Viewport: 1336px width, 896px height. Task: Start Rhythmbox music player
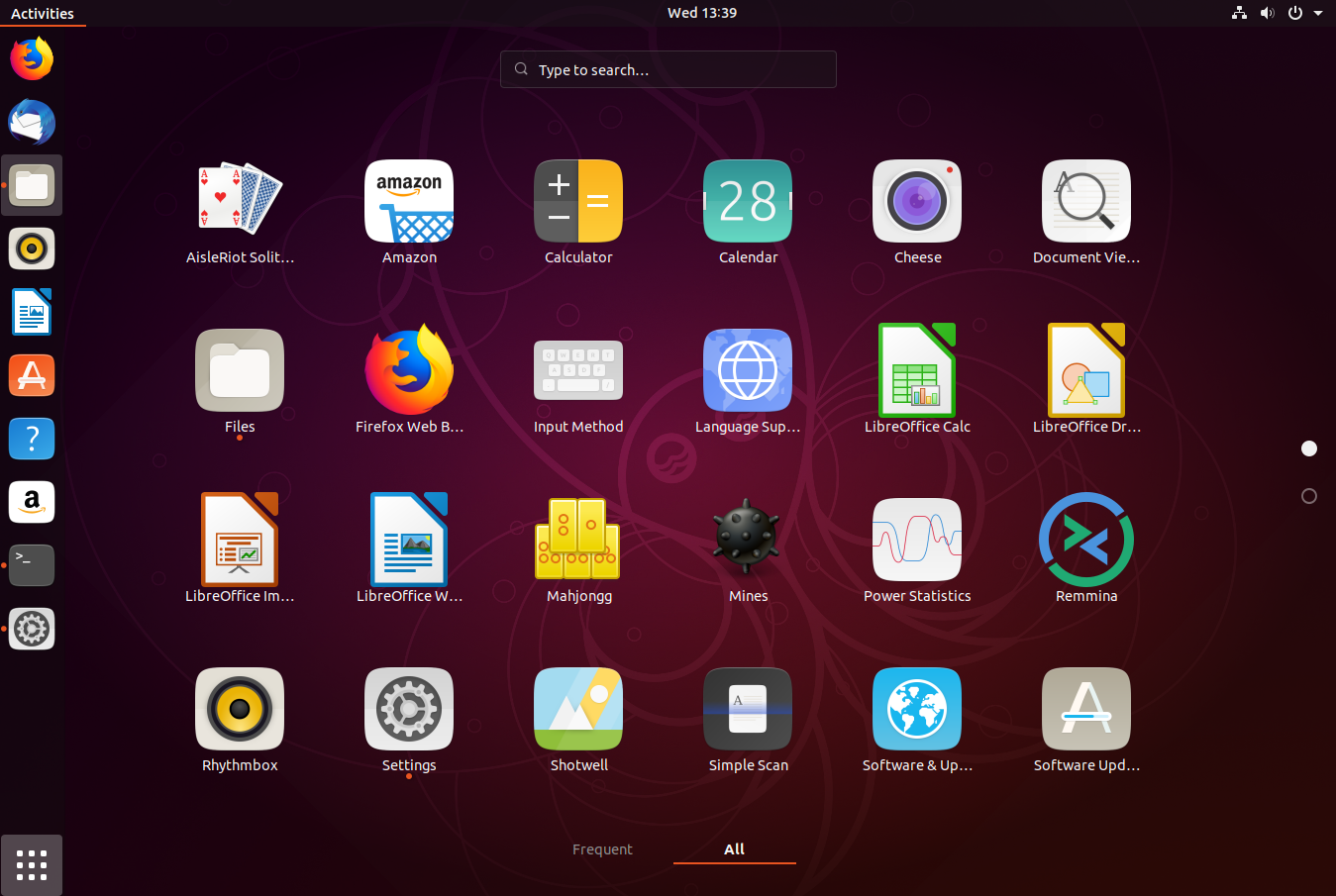click(x=240, y=709)
